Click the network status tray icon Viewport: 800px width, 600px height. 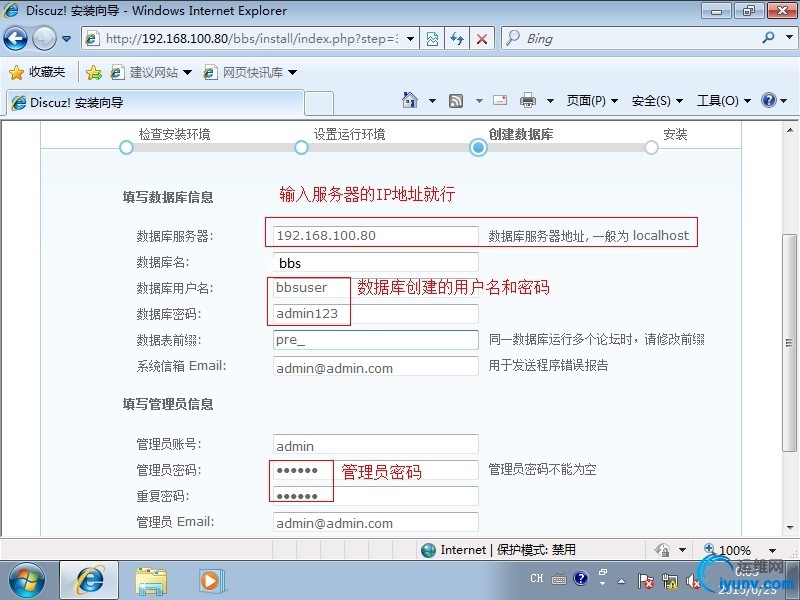click(x=670, y=581)
